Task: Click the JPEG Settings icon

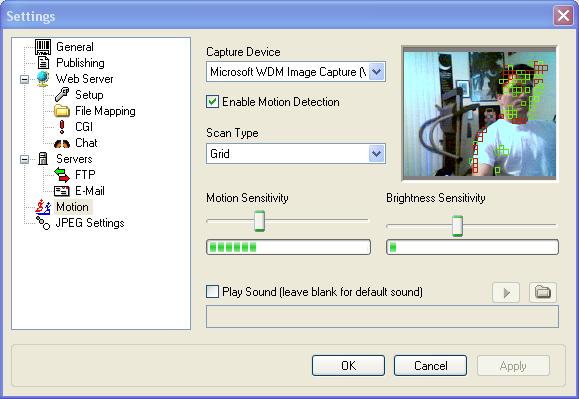Action: [x=43, y=223]
